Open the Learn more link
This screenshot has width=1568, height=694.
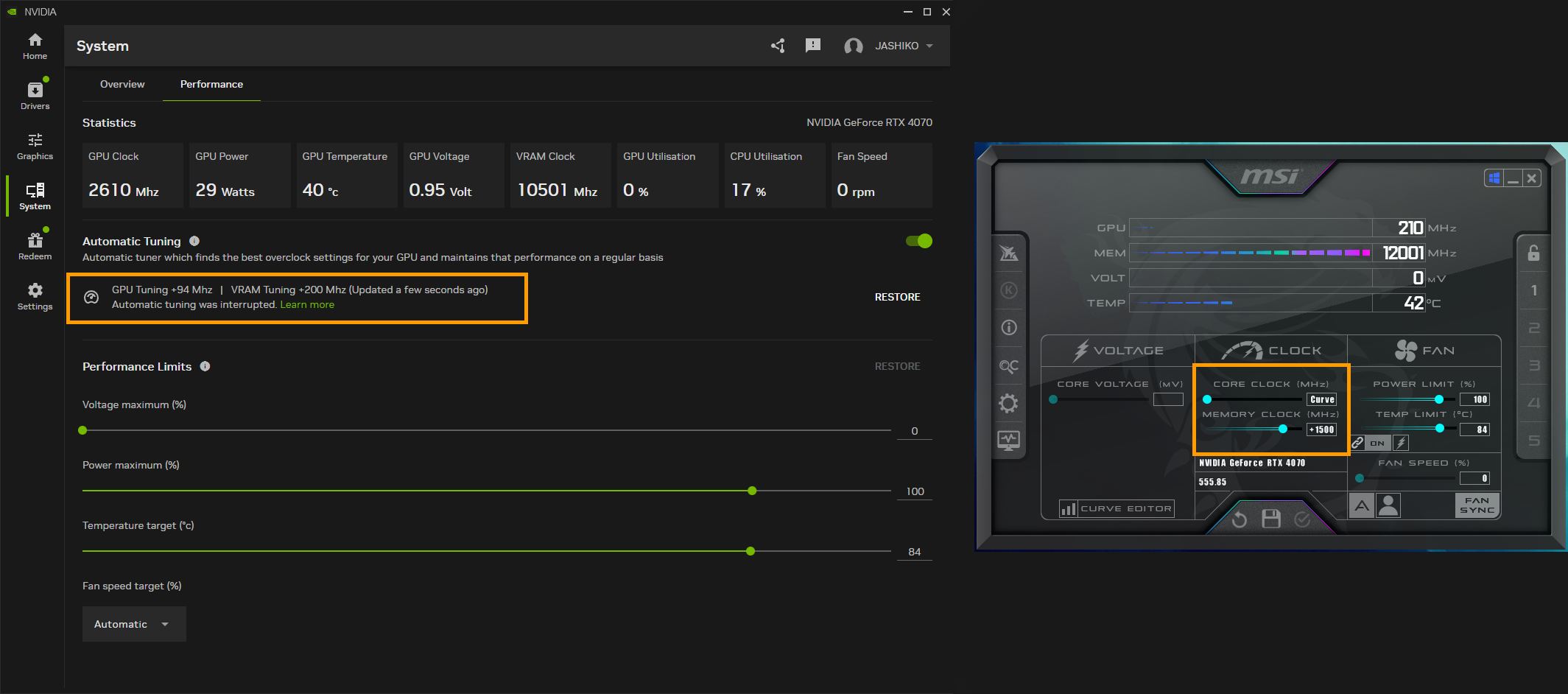point(307,304)
